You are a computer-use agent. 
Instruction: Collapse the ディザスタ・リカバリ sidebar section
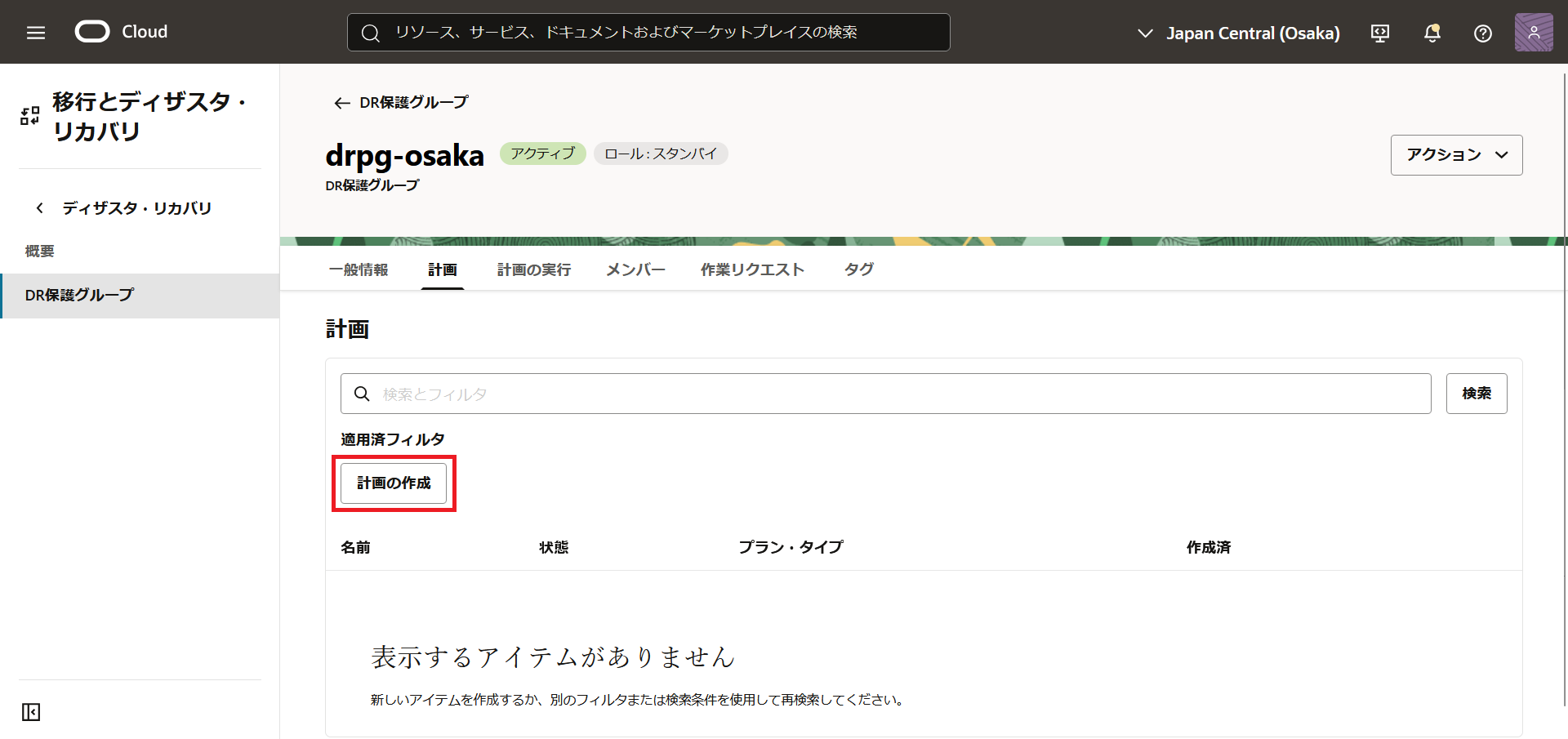(39, 207)
